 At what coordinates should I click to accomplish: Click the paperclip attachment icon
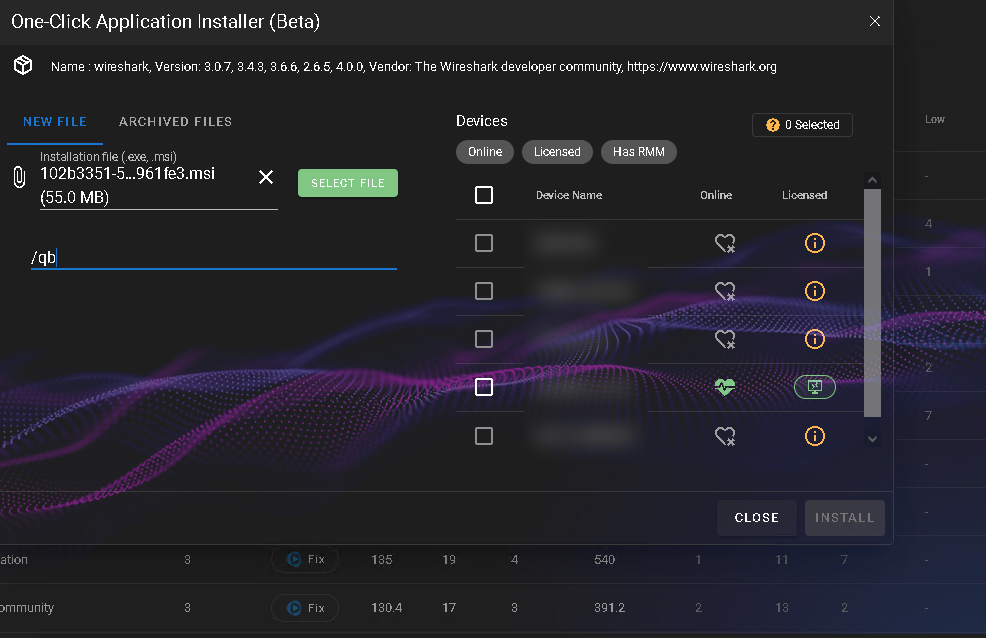(x=18, y=179)
